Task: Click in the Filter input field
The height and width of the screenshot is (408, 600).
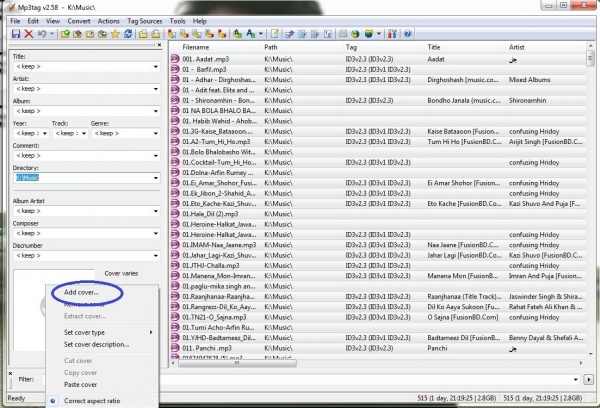Action: pos(365,379)
